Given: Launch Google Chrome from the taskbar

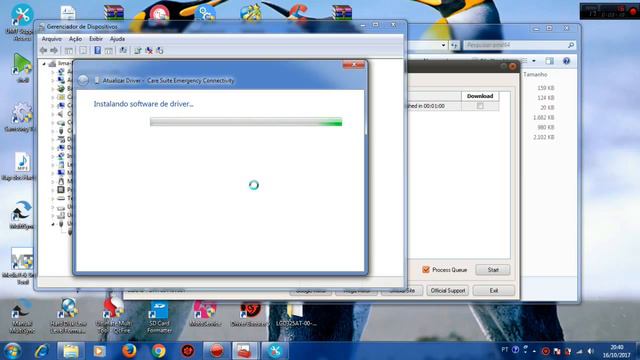Looking at the screenshot, I should click(158, 351).
